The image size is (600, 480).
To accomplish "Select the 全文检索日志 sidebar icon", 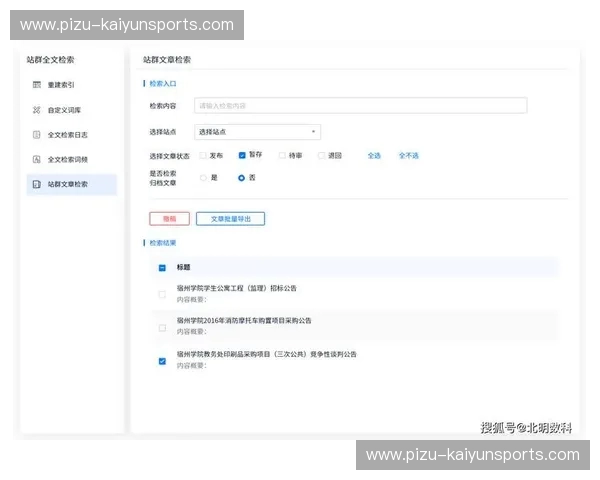I will coord(37,135).
